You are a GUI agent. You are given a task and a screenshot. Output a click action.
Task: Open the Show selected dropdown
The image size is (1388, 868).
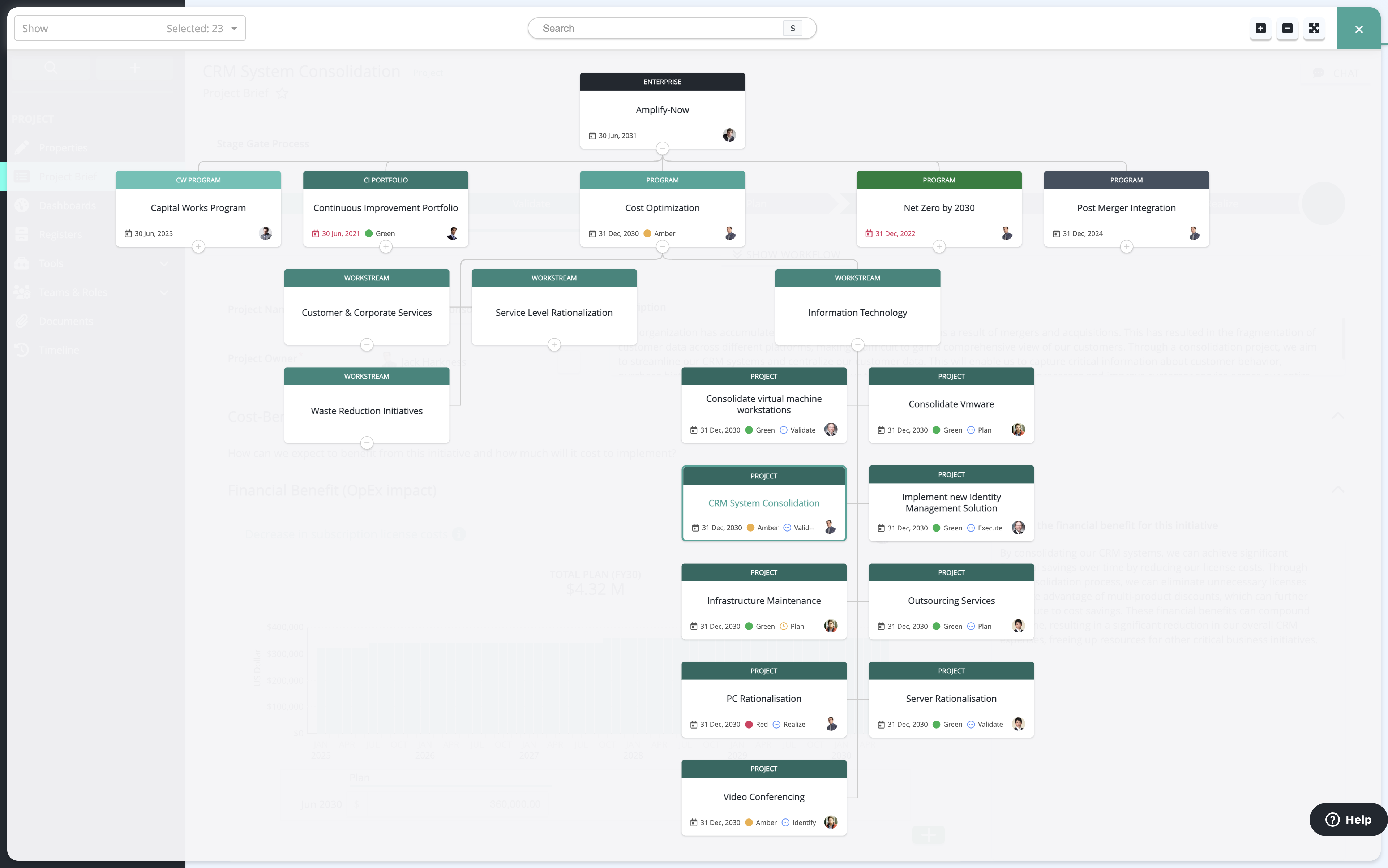(130, 28)
